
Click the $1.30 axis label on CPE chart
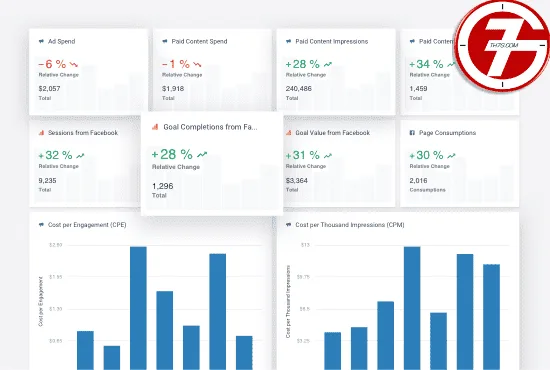(55, 309)
